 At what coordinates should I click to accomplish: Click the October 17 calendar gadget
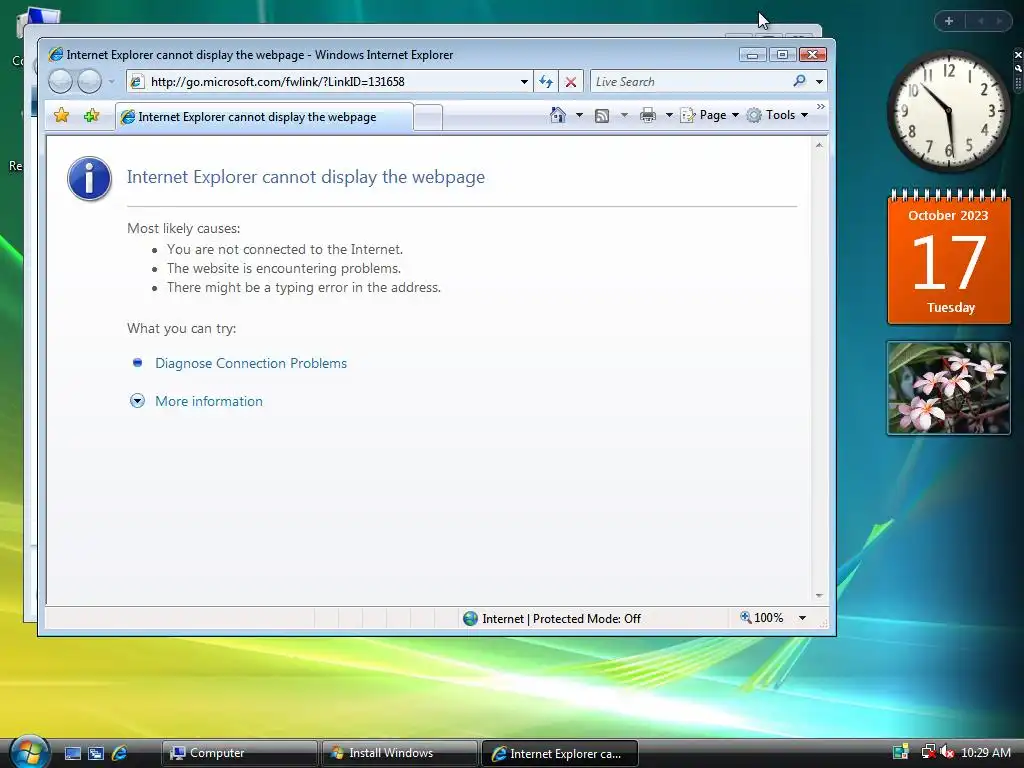949,257
